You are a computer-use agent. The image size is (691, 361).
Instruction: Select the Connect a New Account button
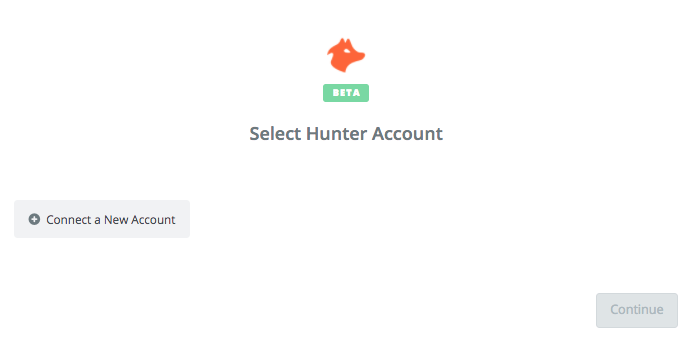pos(102,219)
